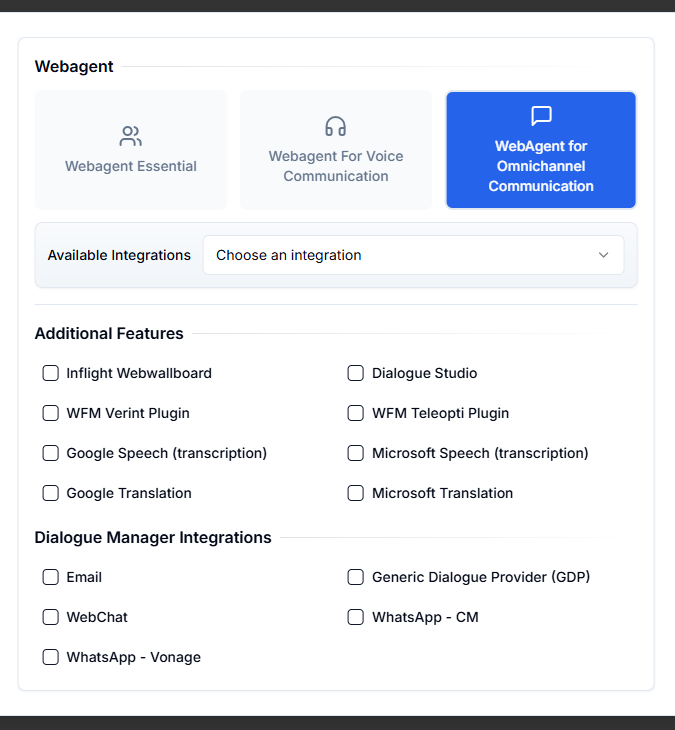Check the Dialogue Studio option
This screenshot has width=675, height=730.
pyautogui.click(x=356, y=373)
